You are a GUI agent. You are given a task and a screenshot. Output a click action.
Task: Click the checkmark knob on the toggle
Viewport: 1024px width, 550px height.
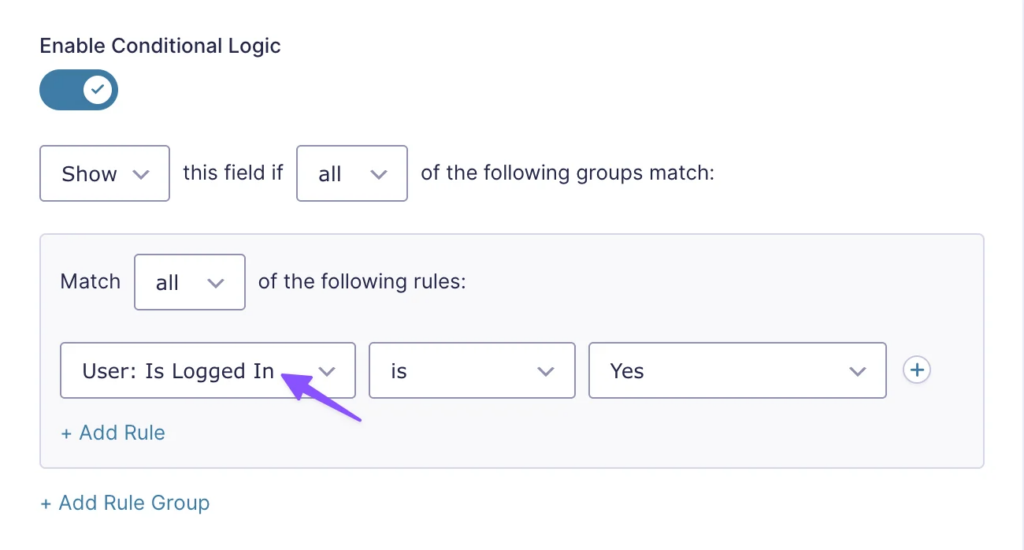(97, 89)
